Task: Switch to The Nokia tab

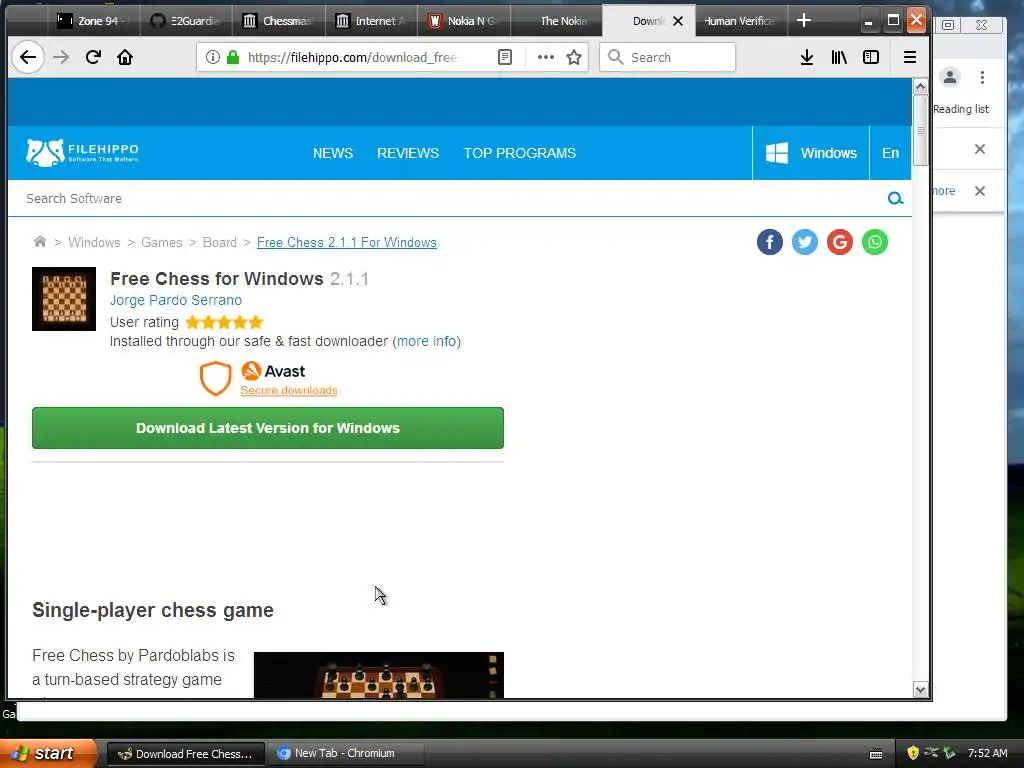Action: coord(557,21)
